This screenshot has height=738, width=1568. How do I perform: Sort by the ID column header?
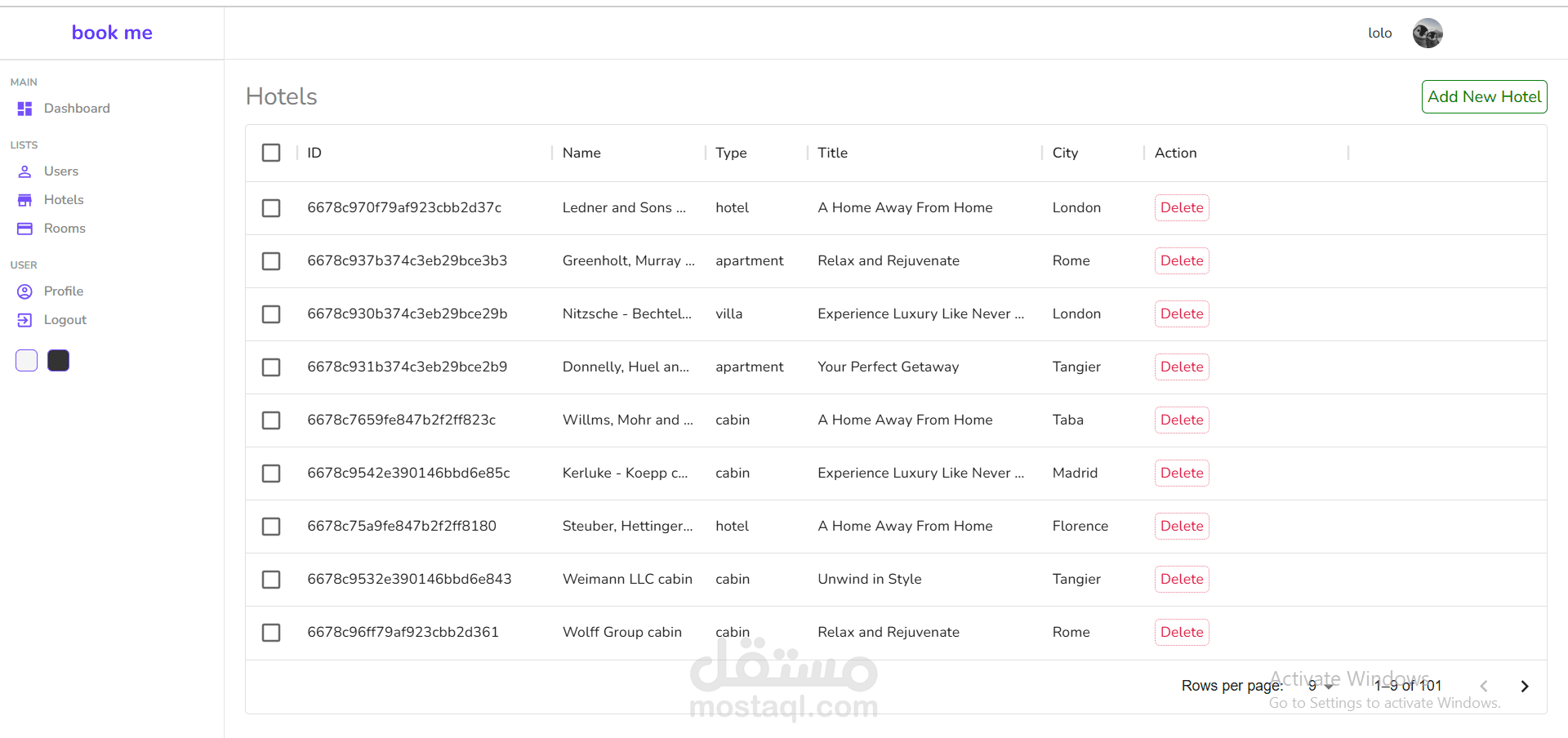(x=314, y=153)
